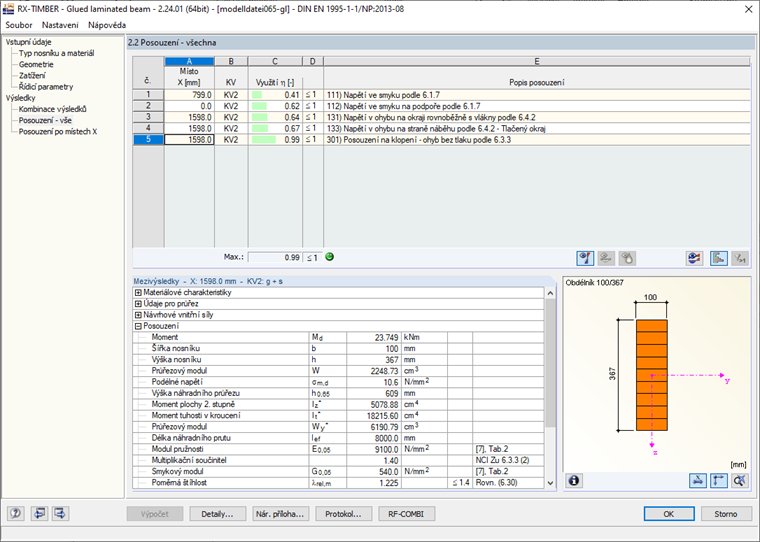Toggle dimensions display icon in cross-section panel
This screenshot has width=760, height=542.
click(x=697, y=480)
